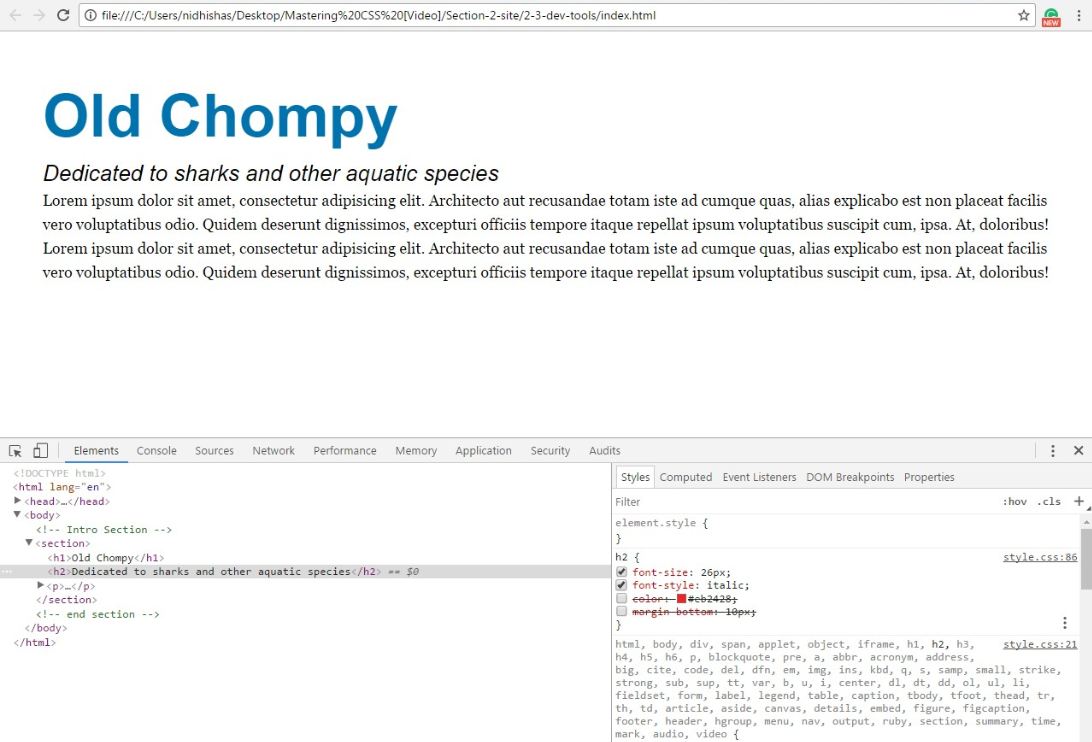Disable the font-style italic property

(621, 586)
